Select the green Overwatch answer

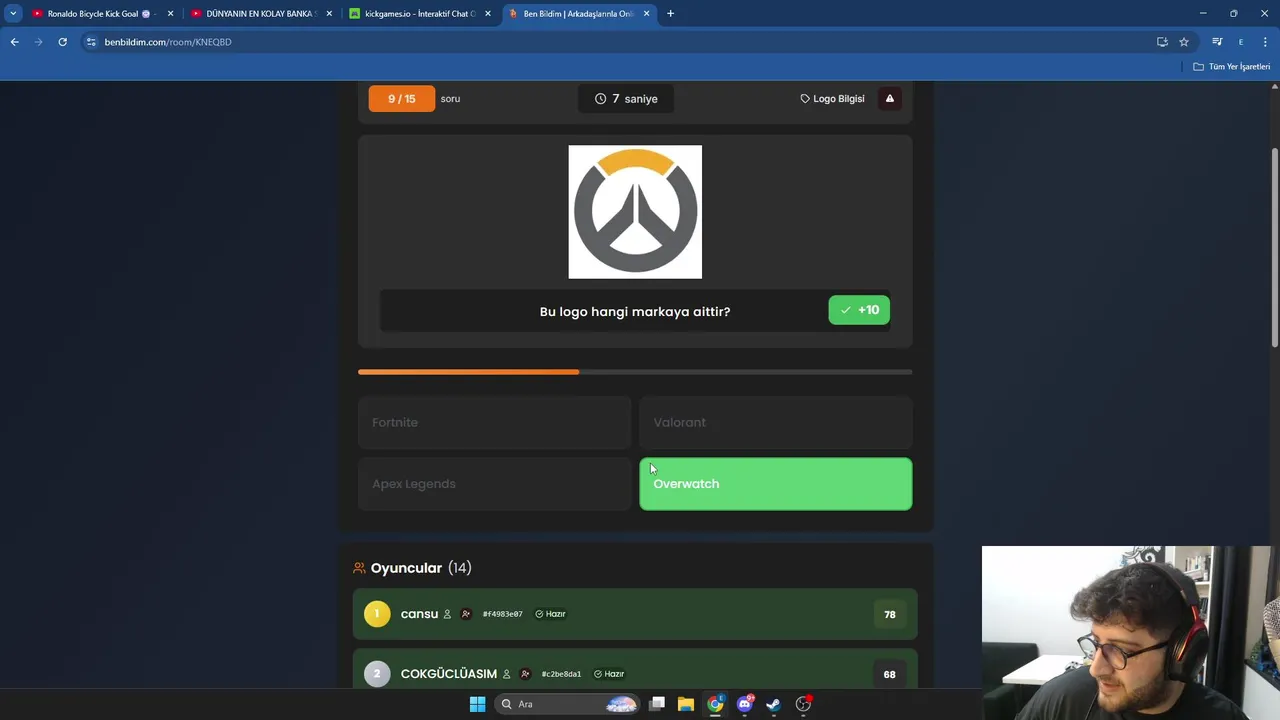pyautogui.click(x=776, y=484)
